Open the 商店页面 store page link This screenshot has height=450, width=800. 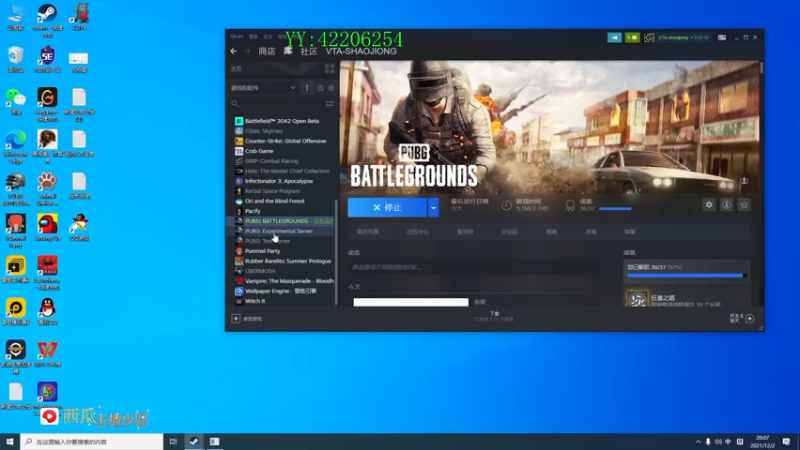click(x=368, y=232)
